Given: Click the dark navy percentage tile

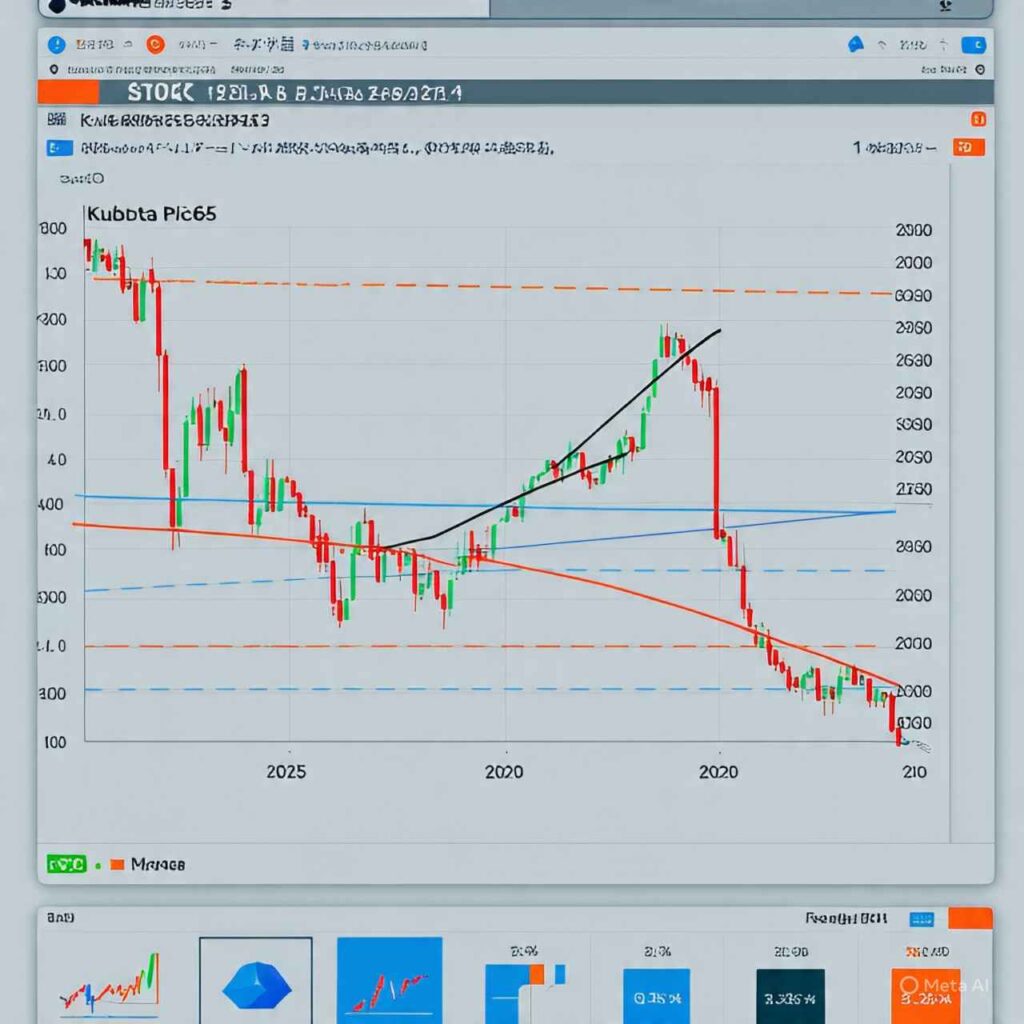Looking at the screenshot, I should (x=790, y=997).
